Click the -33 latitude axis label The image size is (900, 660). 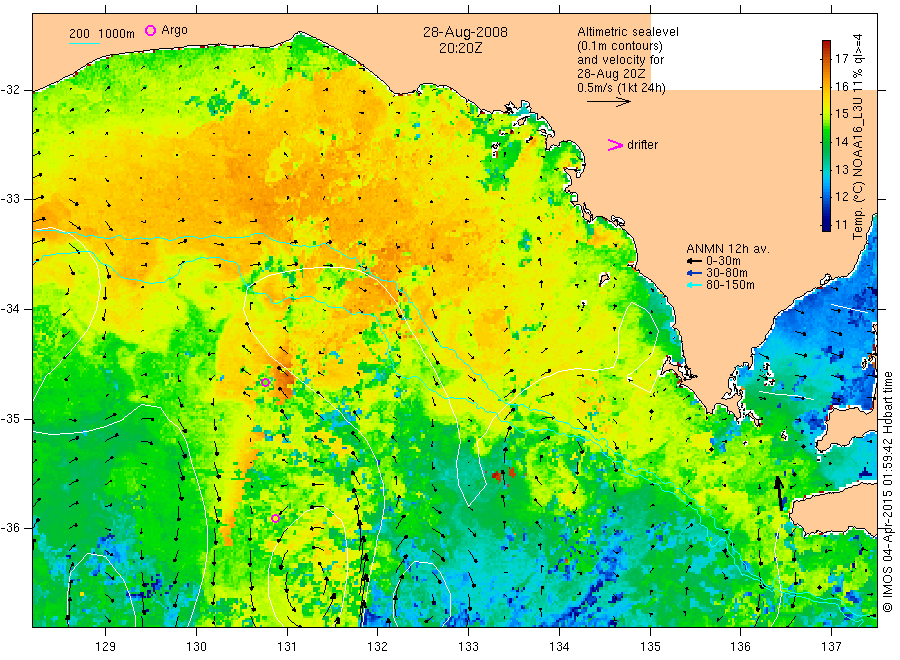pyautogui.click(x=10, y=199)
